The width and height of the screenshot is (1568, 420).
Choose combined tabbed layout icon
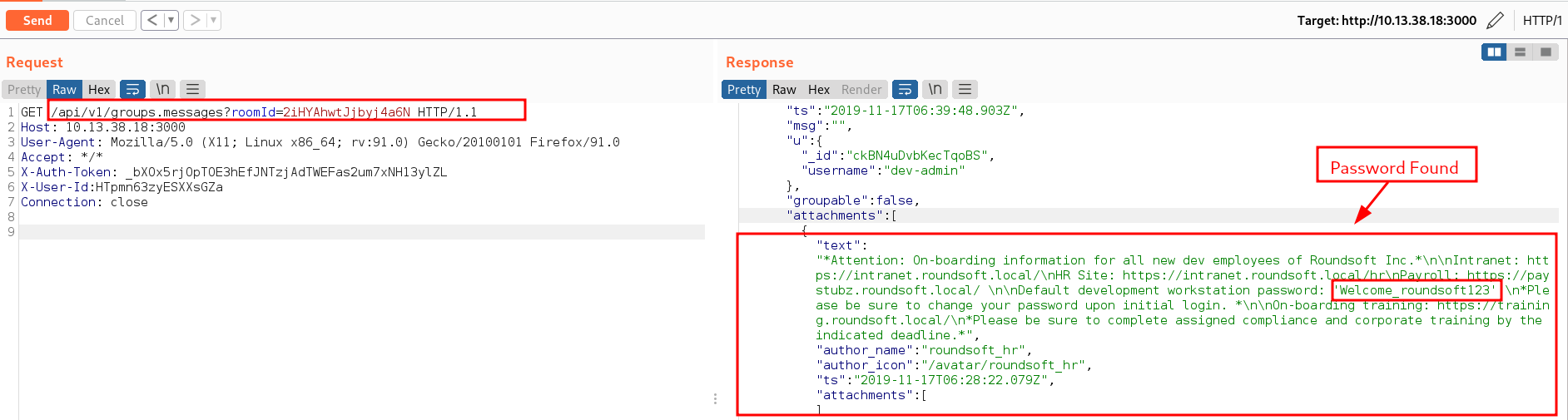(1546, 52)
